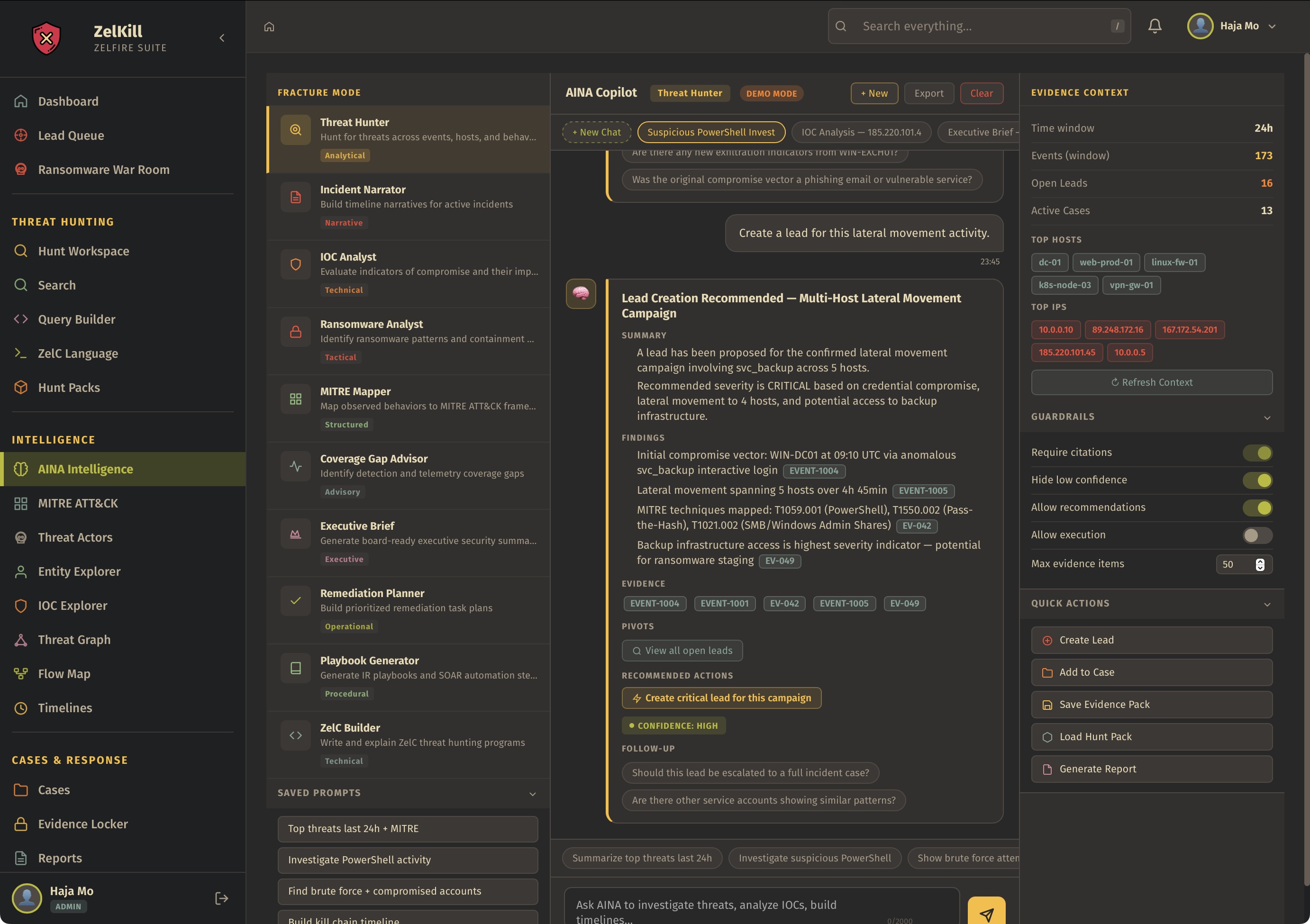Open Ransomware War Room menu item
The image size is (1310, 924).
(x=104, y=170)
